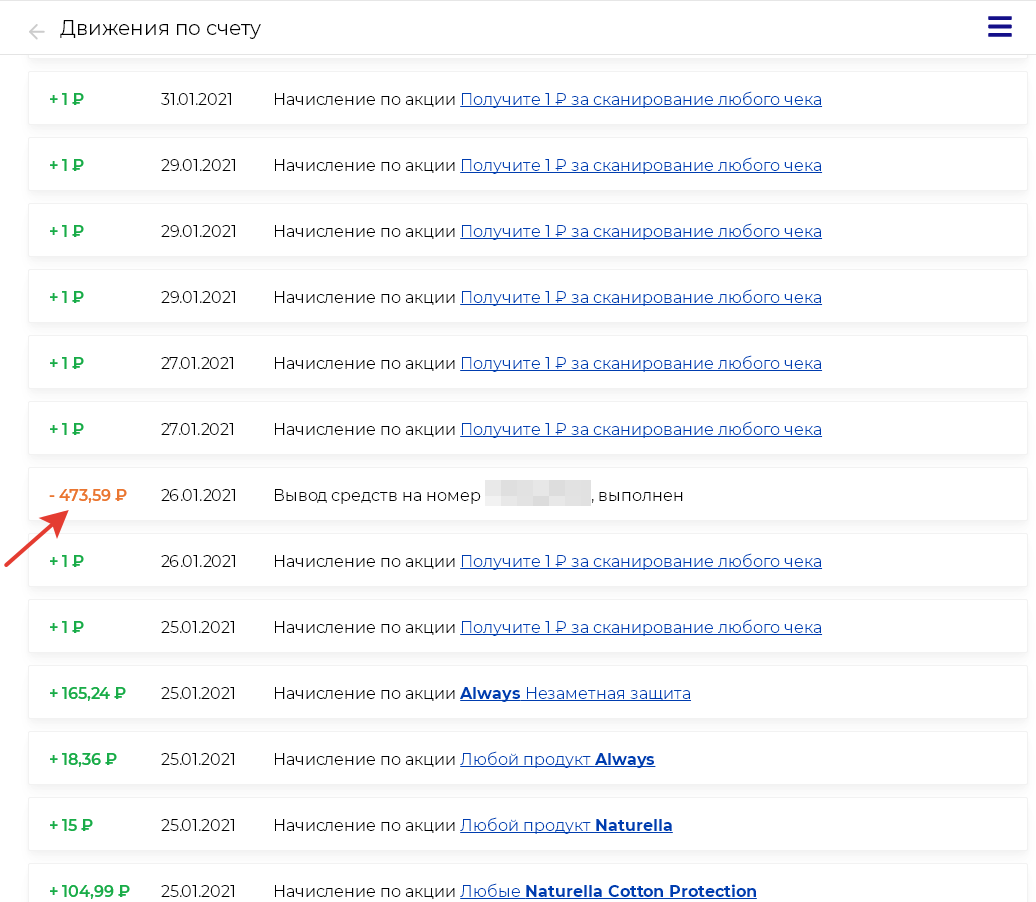The width and height of the screenshot is (1036, 902).
Task: Open receipt scan promo link beside +1 ₽ on 26.01.2021
Action: click(x=641, y=561)
